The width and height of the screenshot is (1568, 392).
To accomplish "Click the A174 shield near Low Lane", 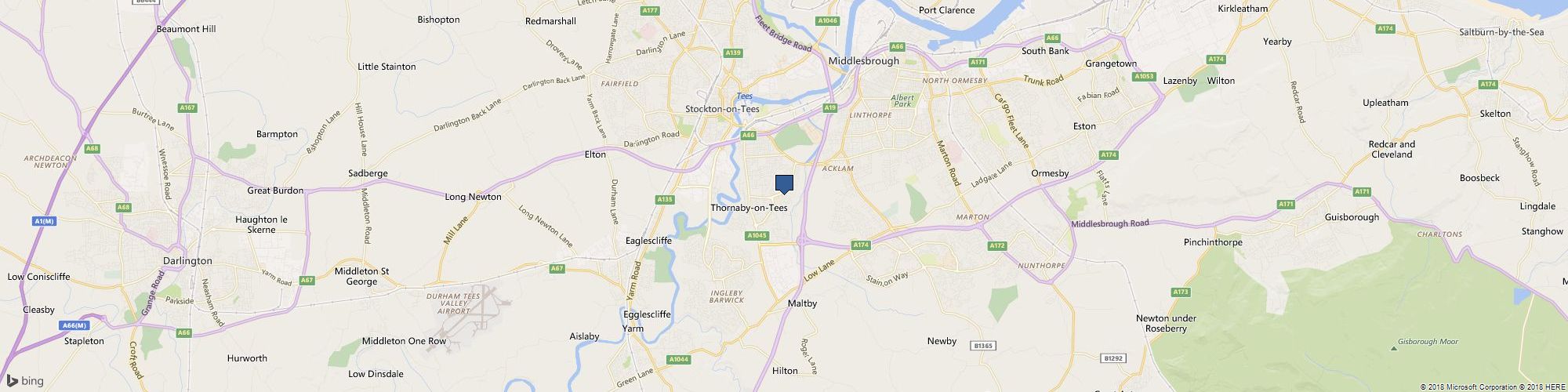I will click(862, 245).
